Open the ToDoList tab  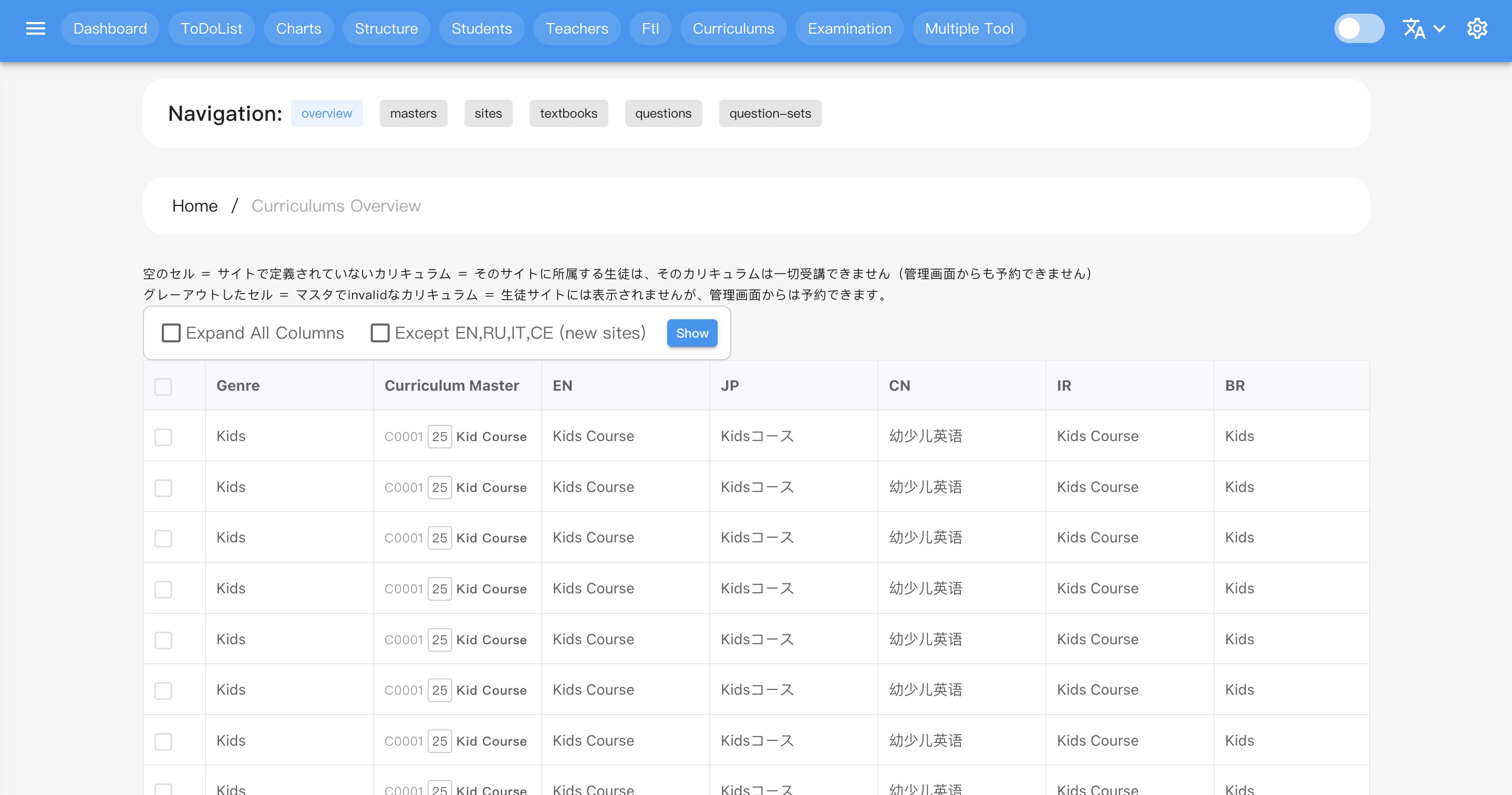click(211, 28)
